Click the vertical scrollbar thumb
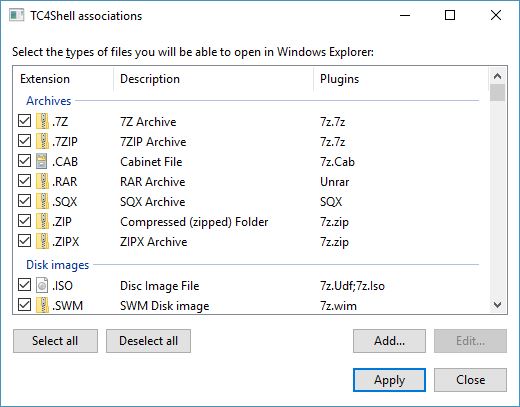This screenshot has width=520, height=407. pos(497,92)
